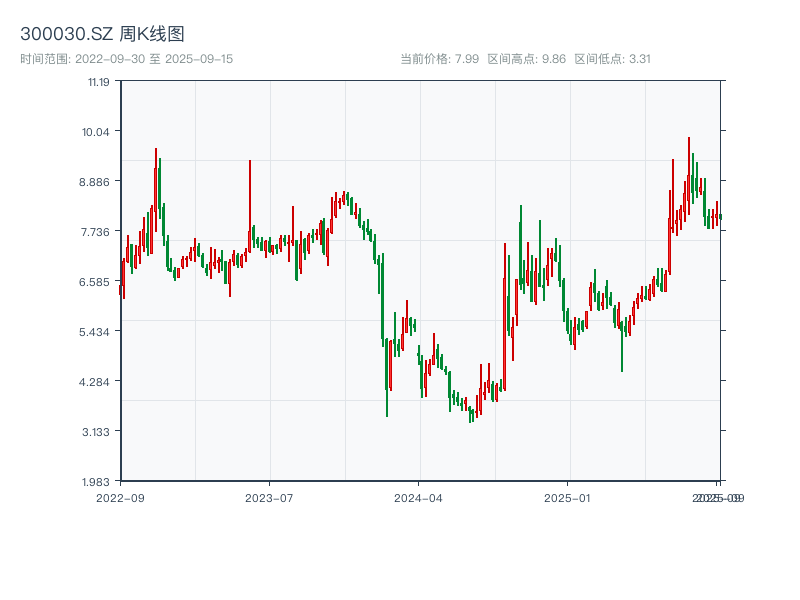The height and width of the screenshot is (600, 800).
Task: Click the y-axis value 1.983
Action: (x=95, y=482)
